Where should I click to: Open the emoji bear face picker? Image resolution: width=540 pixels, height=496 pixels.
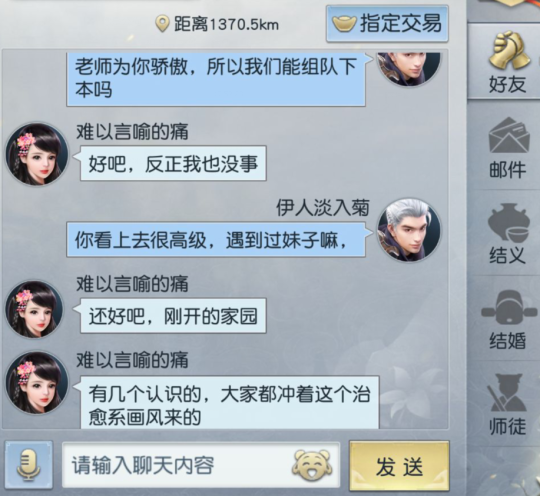tap(312, 465)
